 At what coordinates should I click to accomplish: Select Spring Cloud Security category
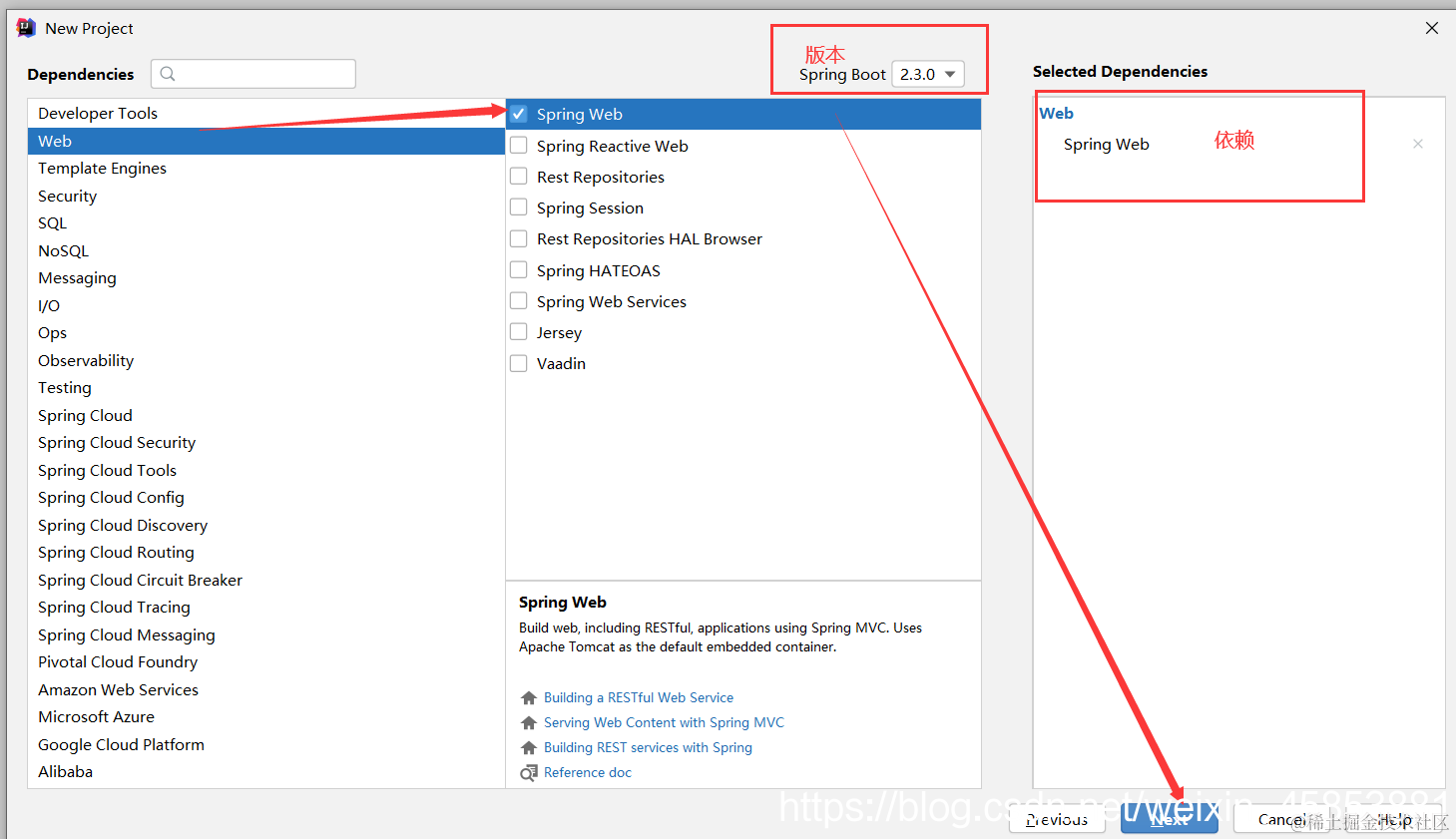coord(266,442)
